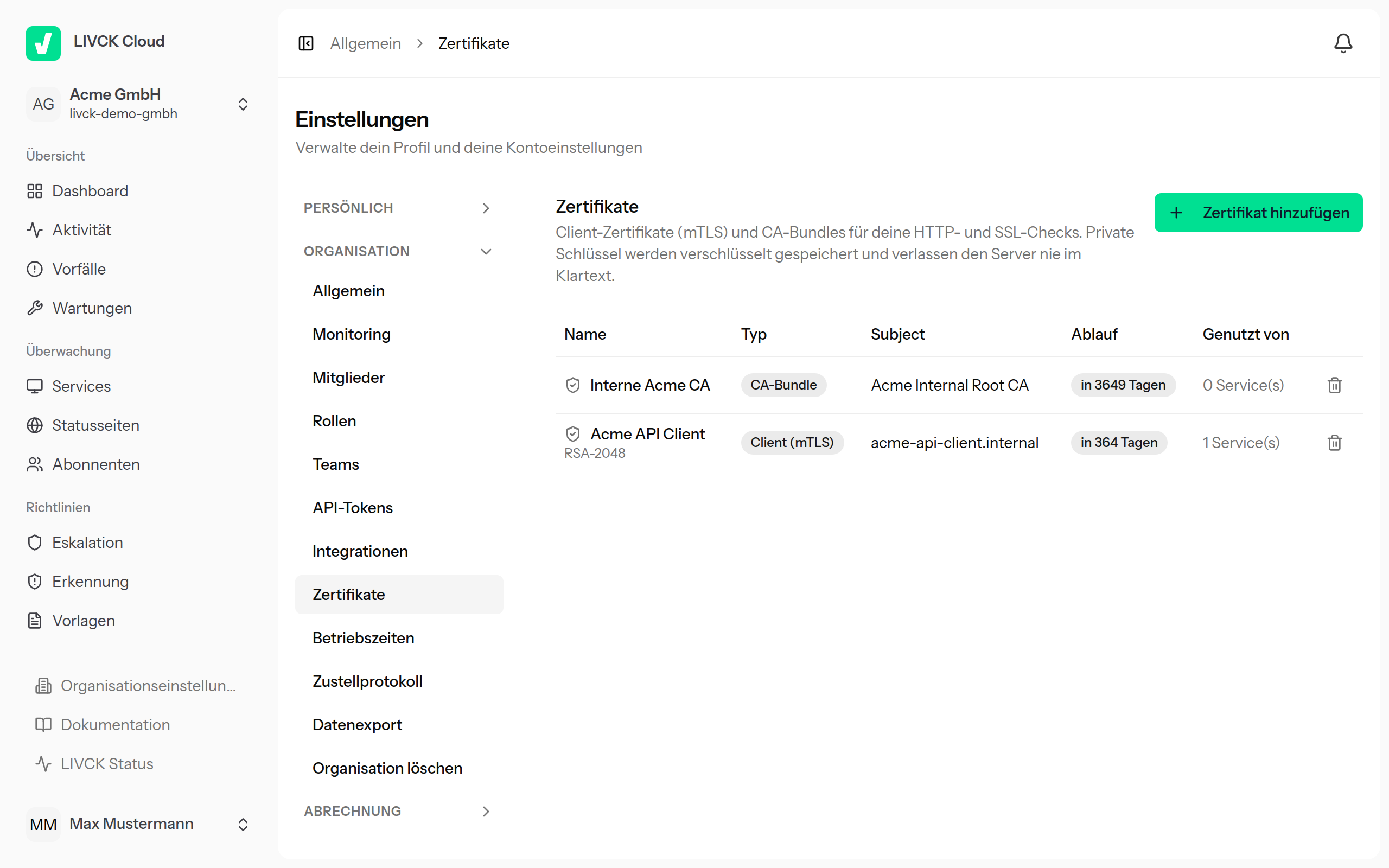Open Datenexport settings

399,725
